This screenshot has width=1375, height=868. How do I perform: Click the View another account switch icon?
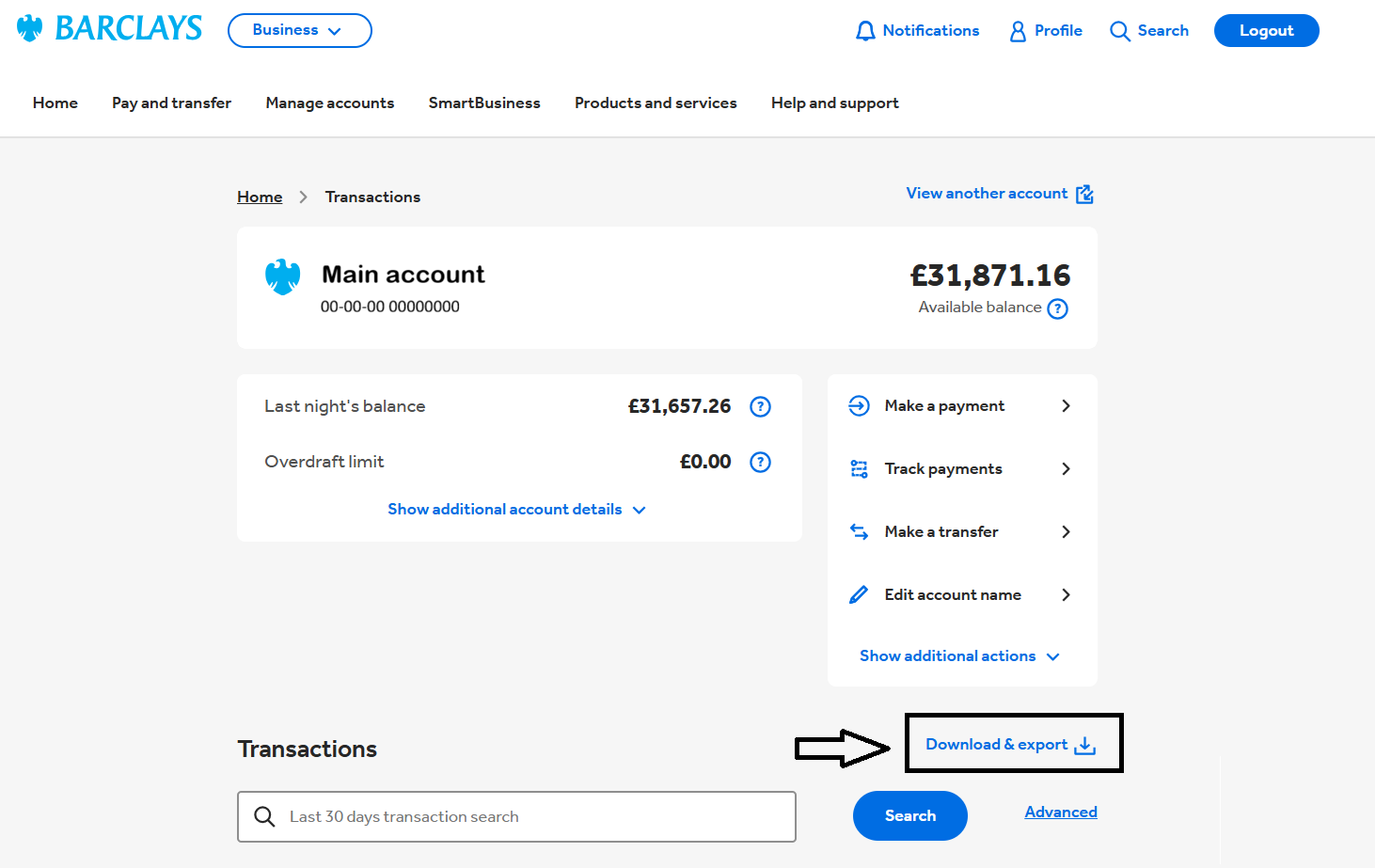[1084, 194]
